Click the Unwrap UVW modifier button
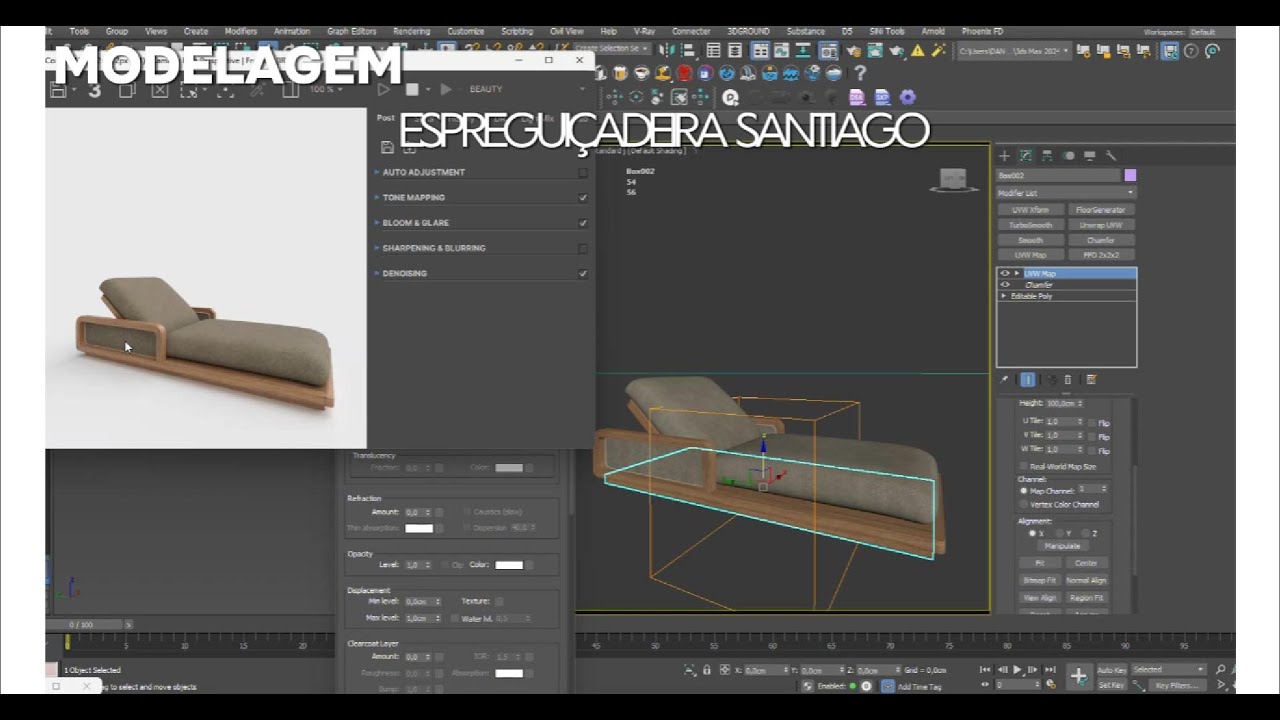This screenshot has width=1280, height=720. (1101, 225)
